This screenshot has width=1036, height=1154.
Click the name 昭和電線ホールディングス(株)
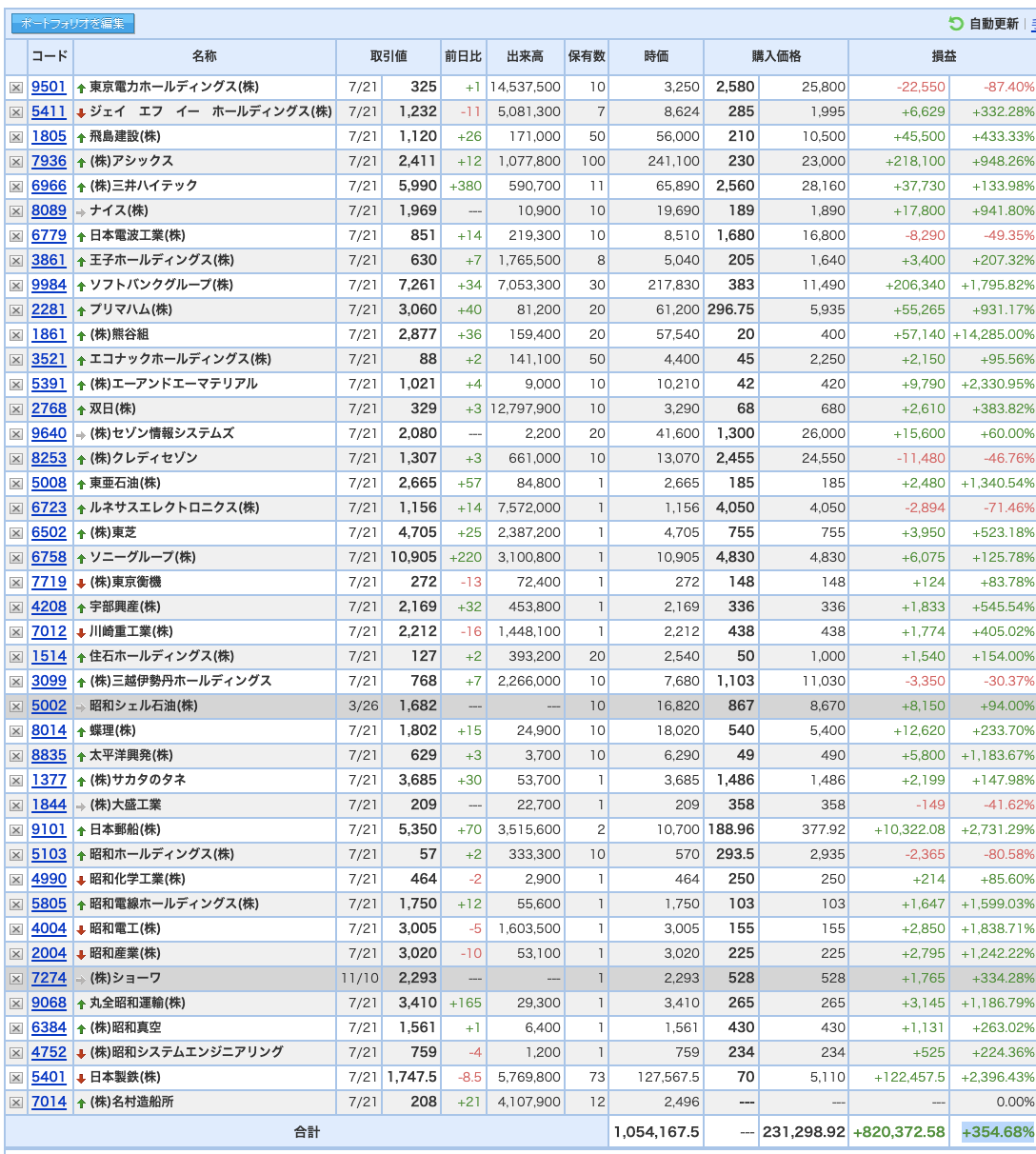click(x=174, y=904)
